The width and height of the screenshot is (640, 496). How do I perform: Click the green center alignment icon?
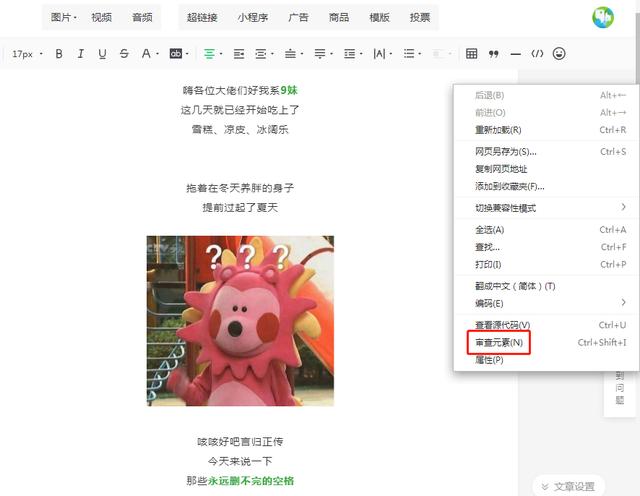click(x=209, y=53)
